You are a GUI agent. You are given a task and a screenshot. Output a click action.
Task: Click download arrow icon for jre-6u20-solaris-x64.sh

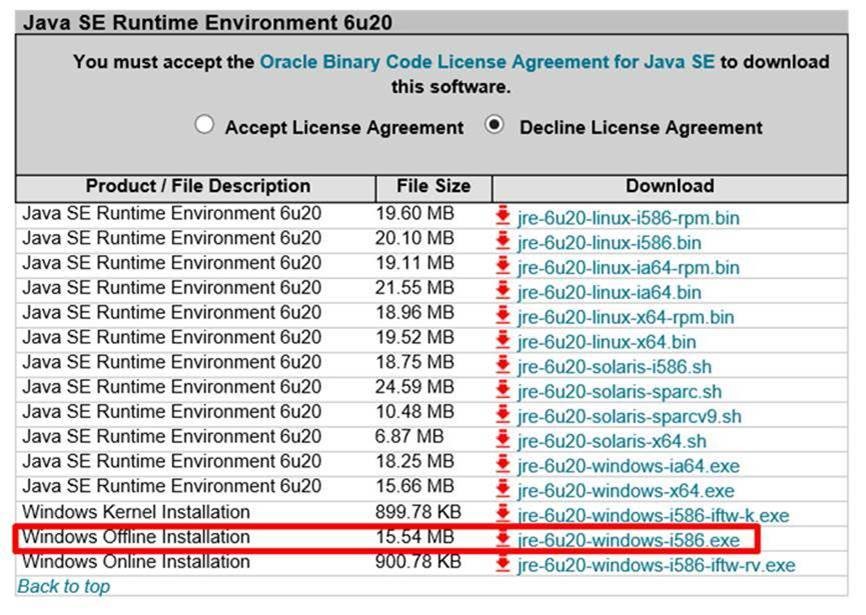503,439
